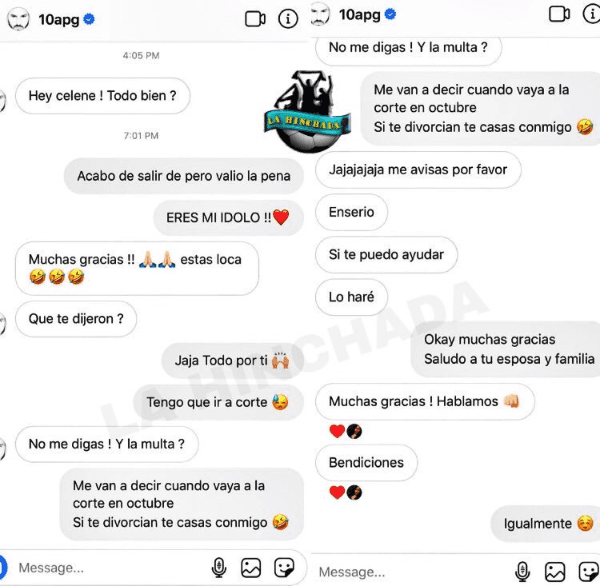600x586 pixels.
Task: Tap heart reaction under Hablamos message
Action: [x=337, y=431]
